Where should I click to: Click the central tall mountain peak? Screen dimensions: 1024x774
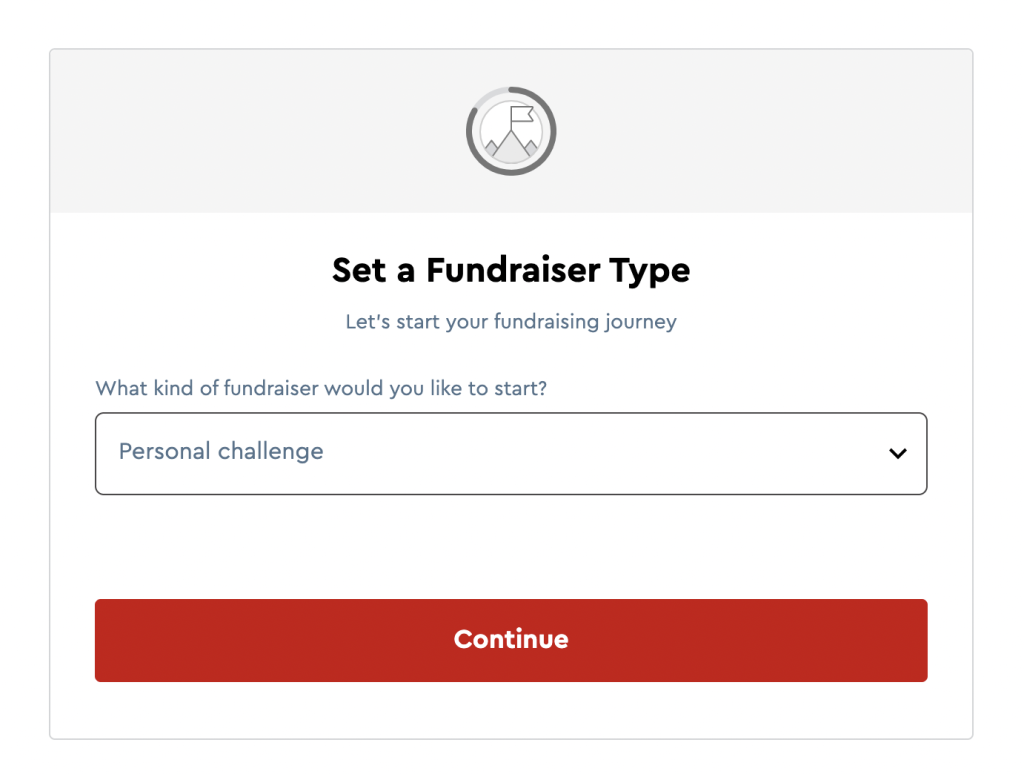pyautogui.click(x=511, y=144)
